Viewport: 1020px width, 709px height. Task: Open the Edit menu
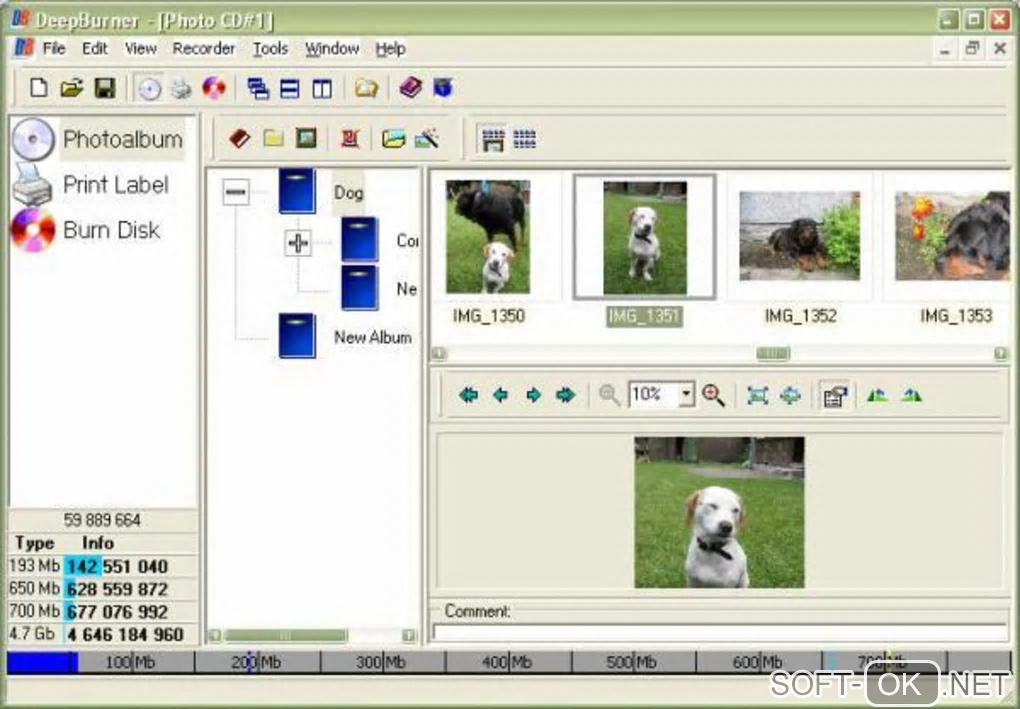point(95,48)
